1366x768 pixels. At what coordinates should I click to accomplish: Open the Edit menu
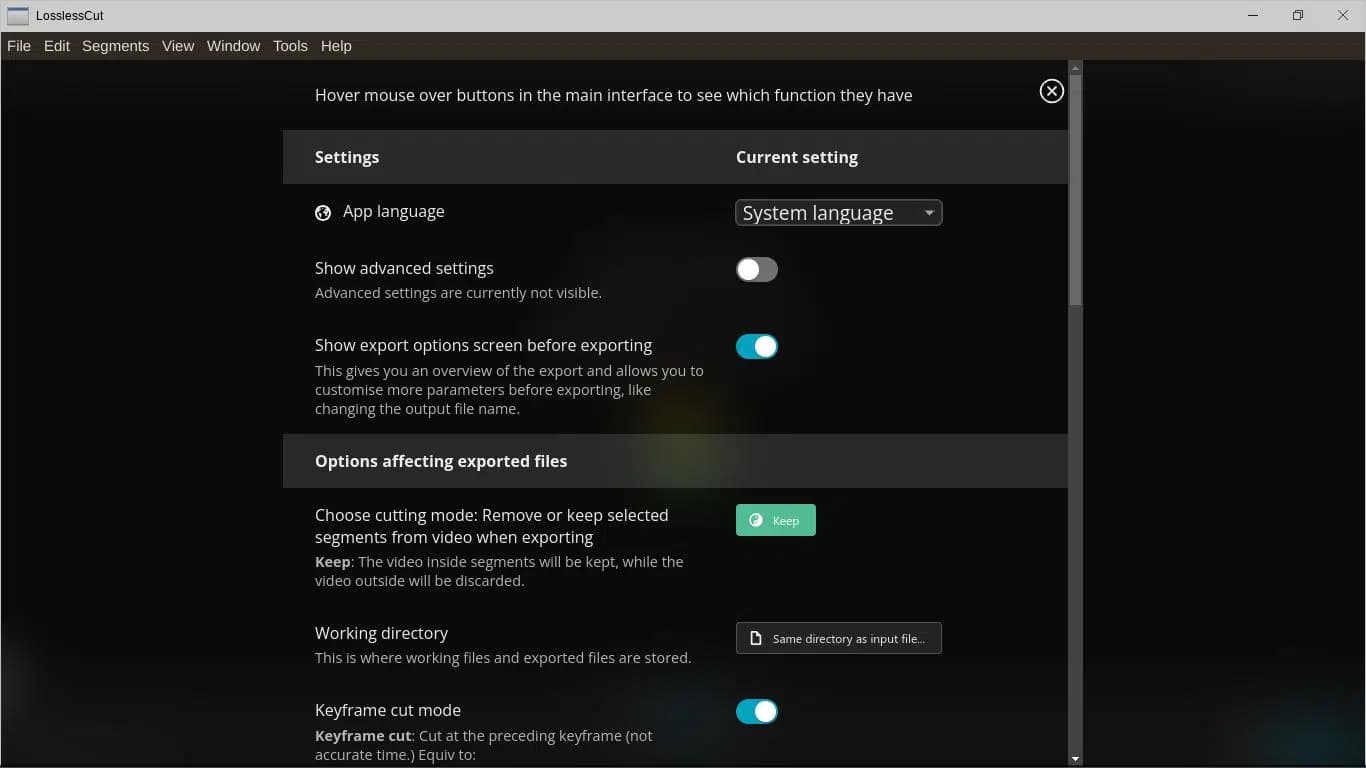[x=57, y=46]
